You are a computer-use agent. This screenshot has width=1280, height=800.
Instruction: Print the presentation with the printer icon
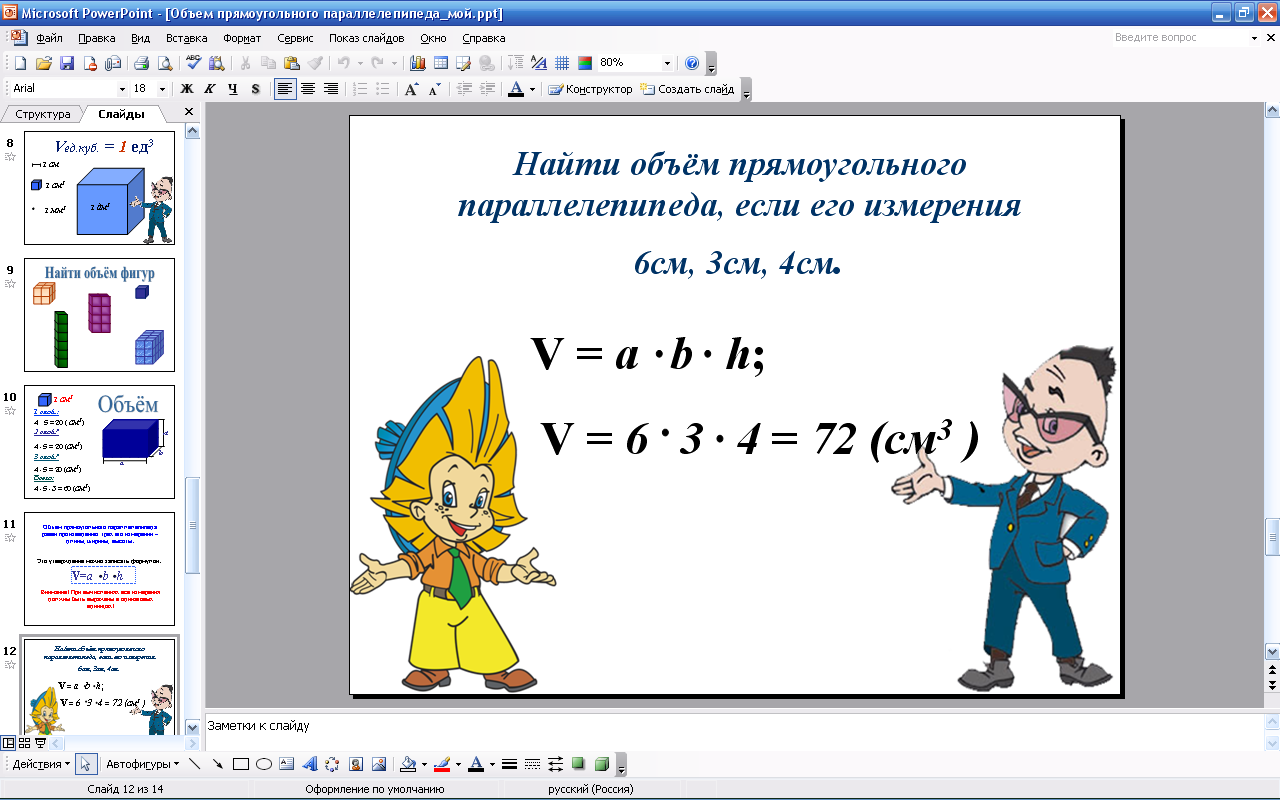pyautogui.click(x=141, y=63)
